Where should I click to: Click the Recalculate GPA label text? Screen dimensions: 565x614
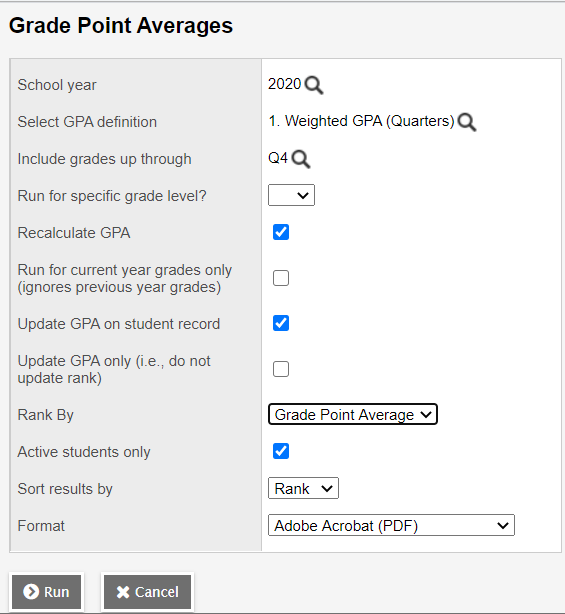pos(74,233)
